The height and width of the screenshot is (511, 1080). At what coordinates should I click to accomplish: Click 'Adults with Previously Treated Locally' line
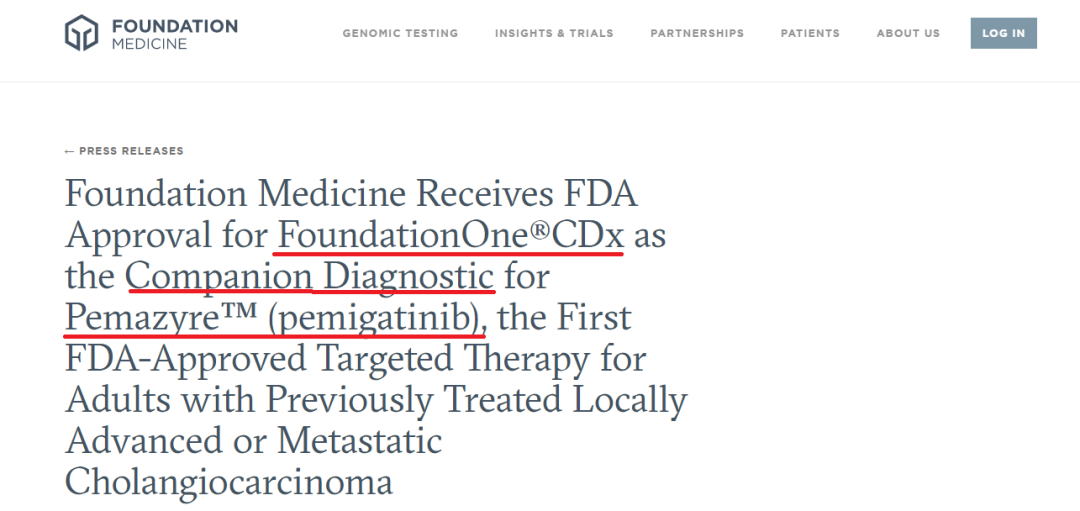click(376, 401)
